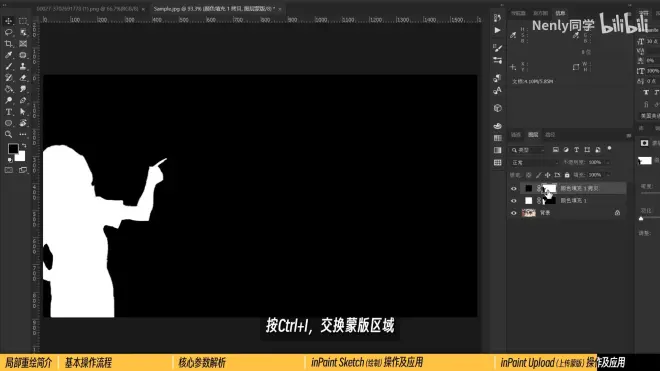Select the Paint Bucket tool
660x371 pixels.
tap(8, 89)
